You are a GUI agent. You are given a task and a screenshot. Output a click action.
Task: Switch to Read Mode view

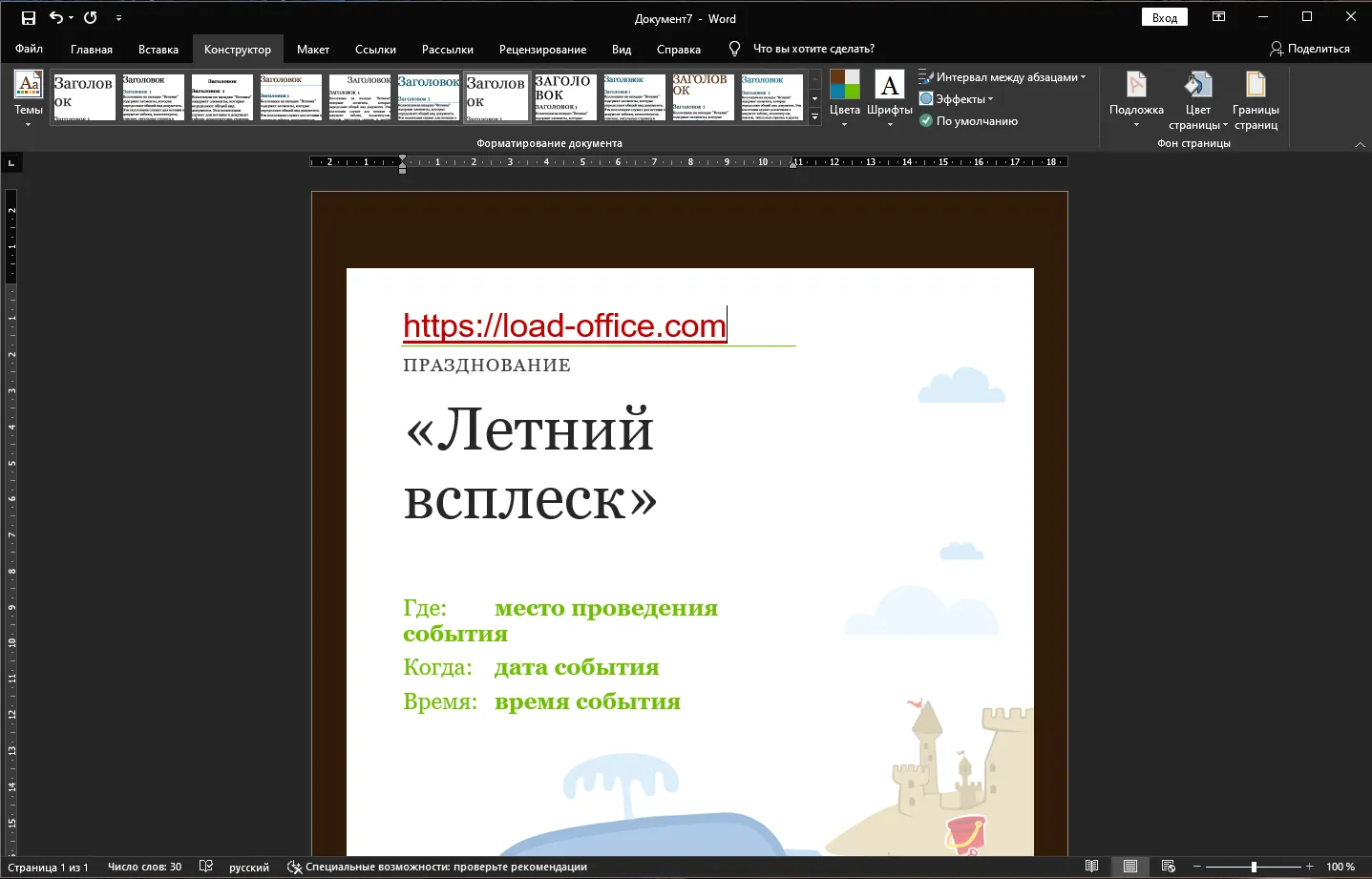click(x=1092, y=867)
